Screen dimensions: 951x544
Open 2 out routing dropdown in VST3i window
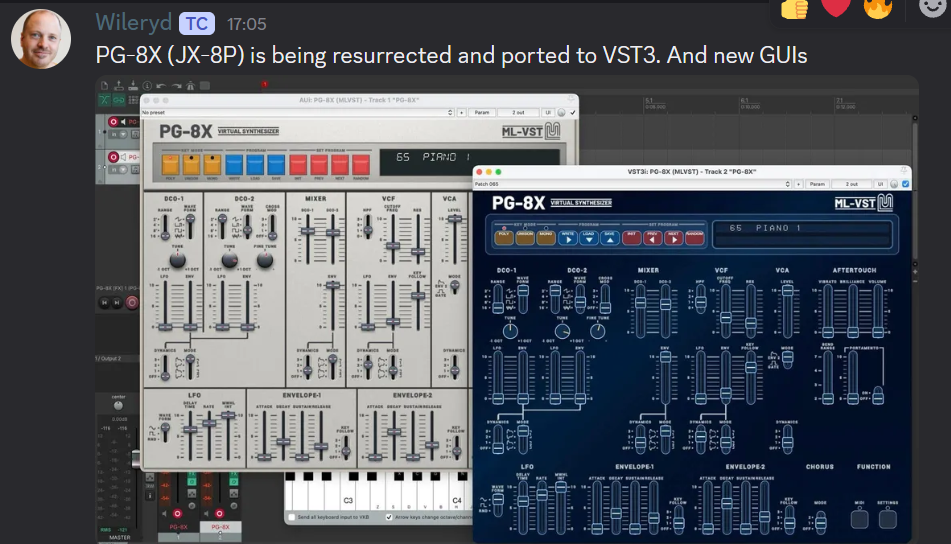tap(852, 184)
